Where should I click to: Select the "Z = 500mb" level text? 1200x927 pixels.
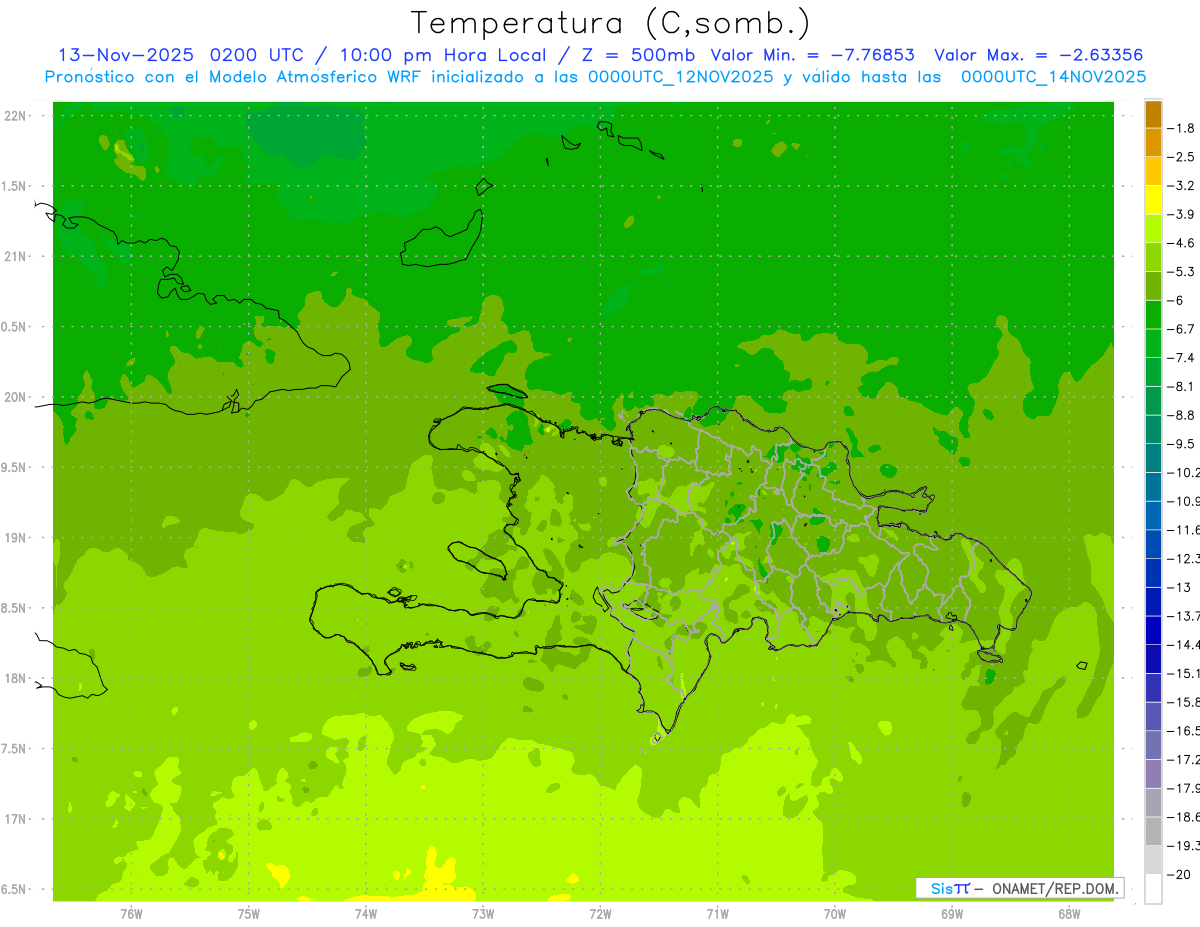pyautogui.click(x=636, y=55)
